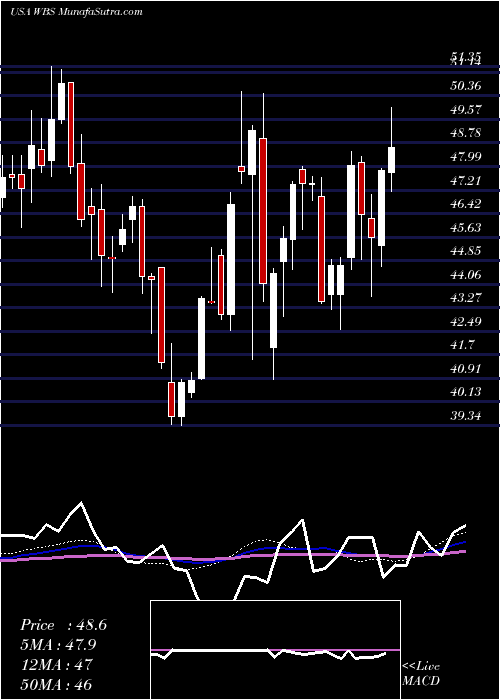Image resolution: width=500 pixels, height=700 pixels.
Task: Click the 50.36 price axis label
Action: click(466, 85)
